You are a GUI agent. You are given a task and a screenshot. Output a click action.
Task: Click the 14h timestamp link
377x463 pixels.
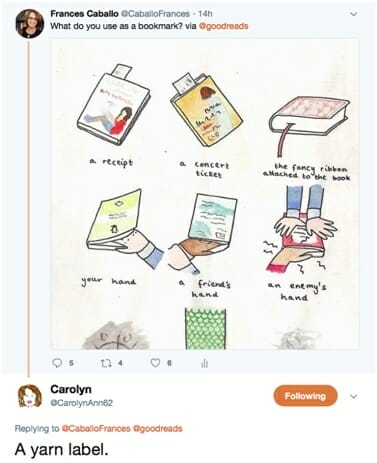pyautogui.click(x=205, y=14)
